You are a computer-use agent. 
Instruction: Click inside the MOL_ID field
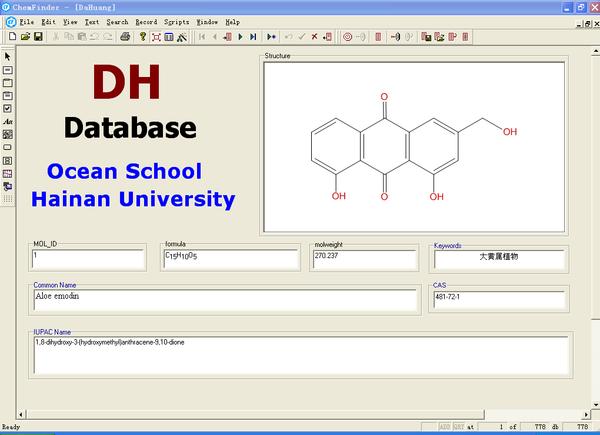coord(88,259)
